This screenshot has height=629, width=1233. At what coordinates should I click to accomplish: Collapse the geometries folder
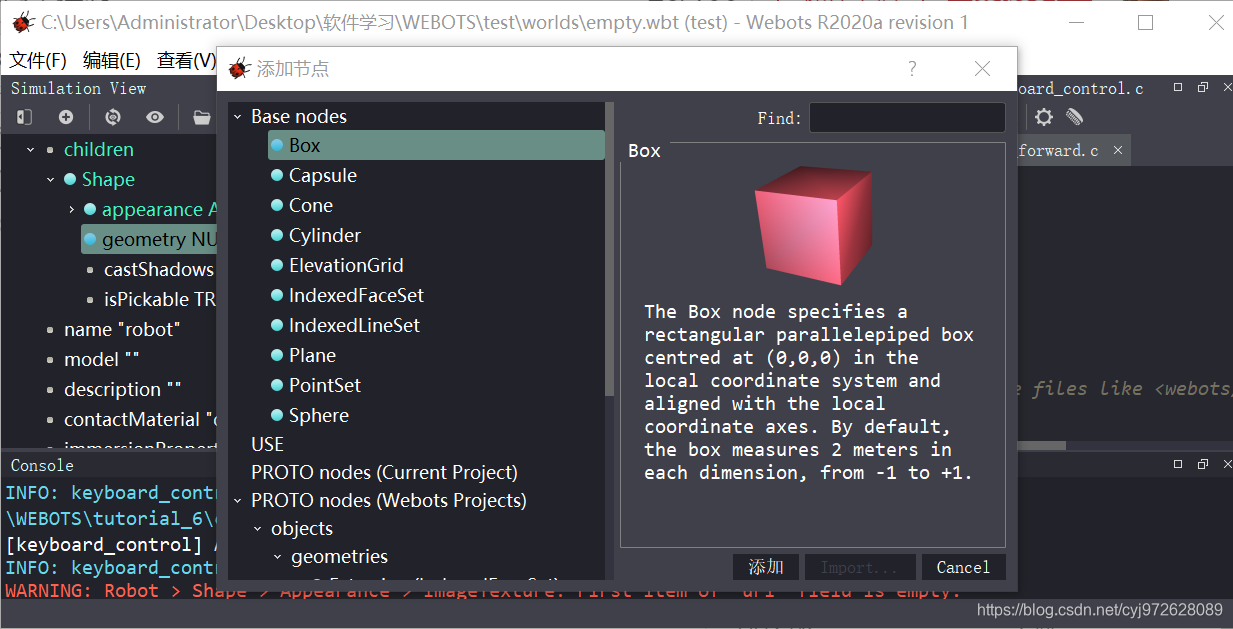tap(278, 557)
